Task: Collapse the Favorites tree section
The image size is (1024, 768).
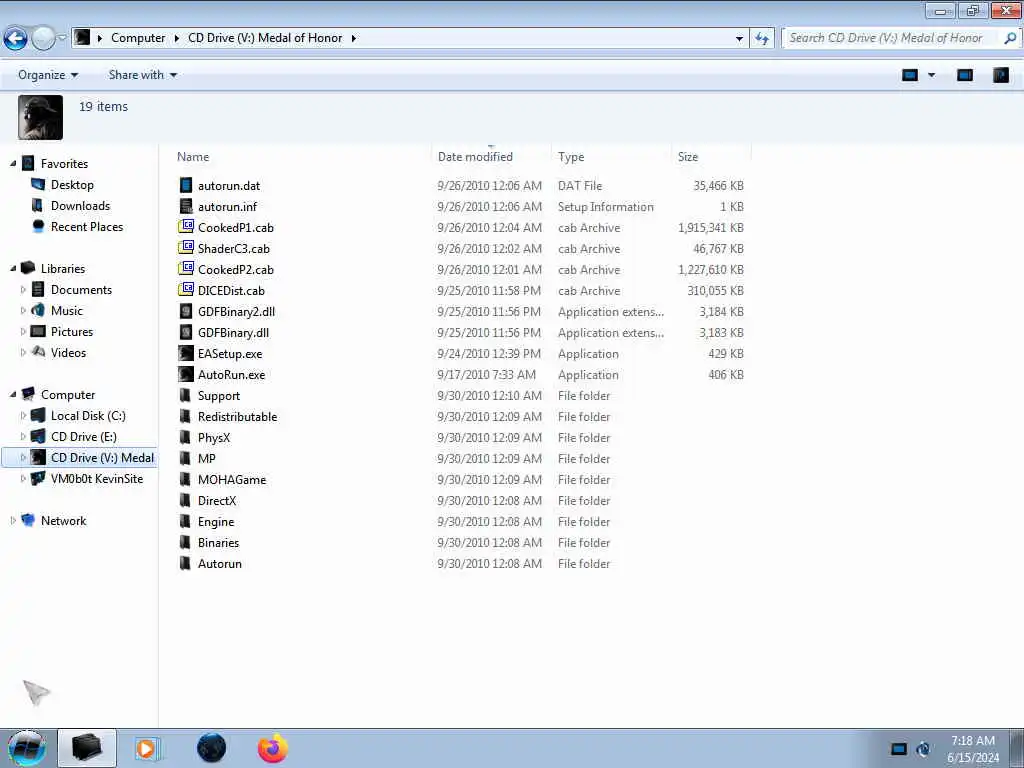Action: click(x=13, y=163)
